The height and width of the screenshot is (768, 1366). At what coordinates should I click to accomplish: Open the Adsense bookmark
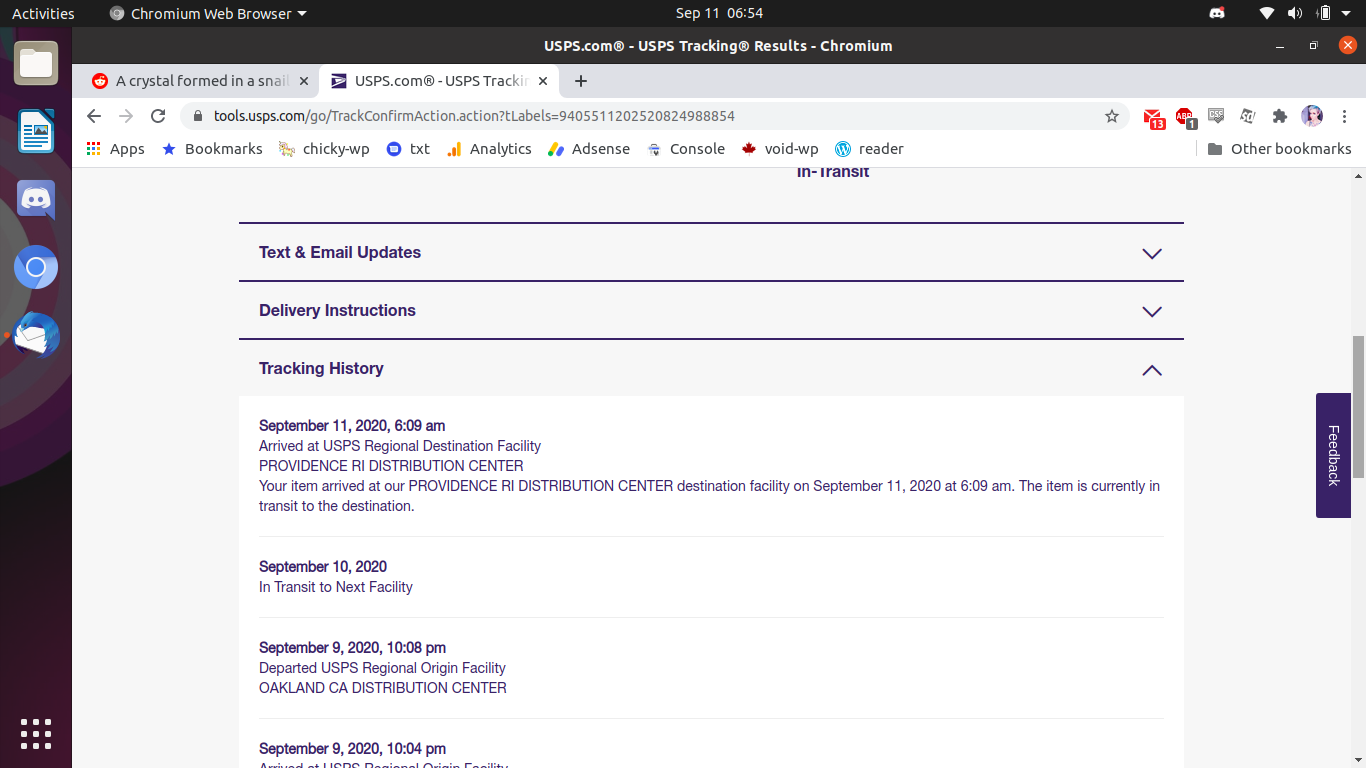tap(589, 149)
